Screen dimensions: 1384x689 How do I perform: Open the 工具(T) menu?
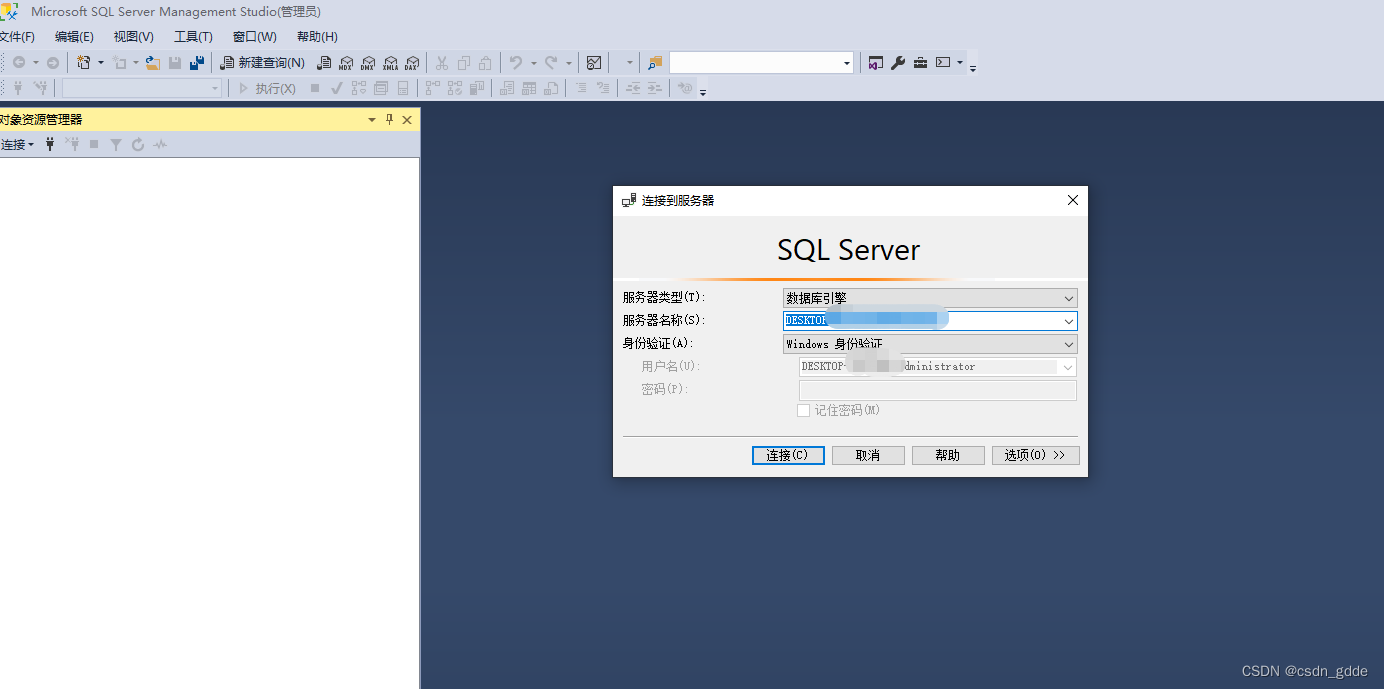click(193, 36)
